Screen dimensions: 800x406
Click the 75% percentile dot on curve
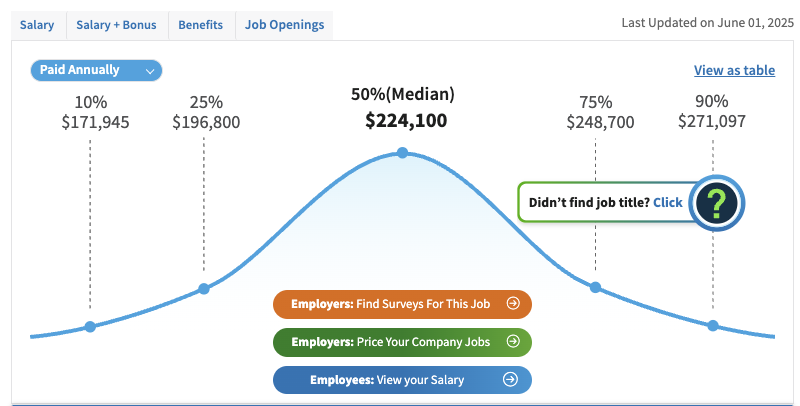point(595,288)
